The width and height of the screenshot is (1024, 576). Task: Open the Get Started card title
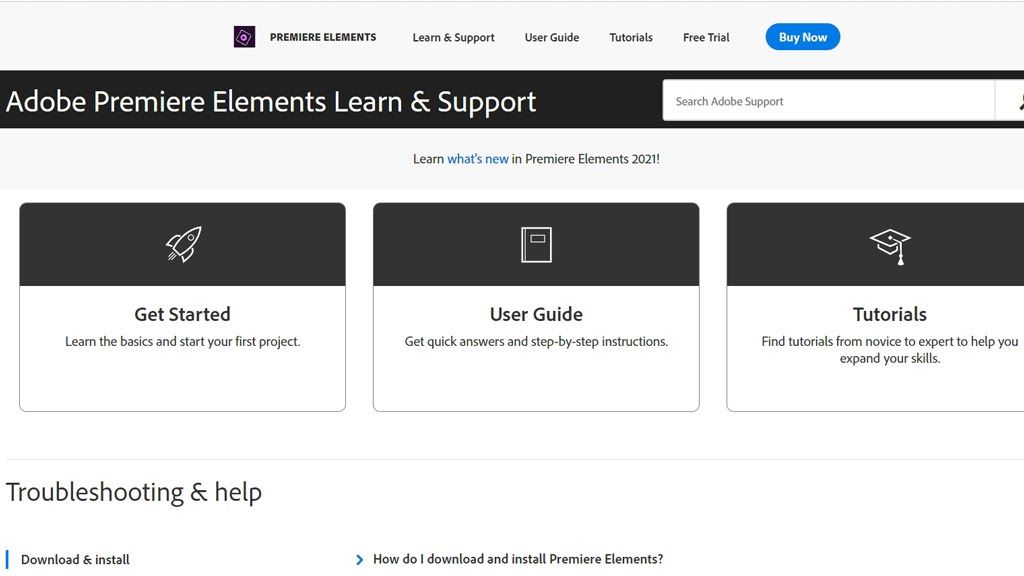click(182, 314)
